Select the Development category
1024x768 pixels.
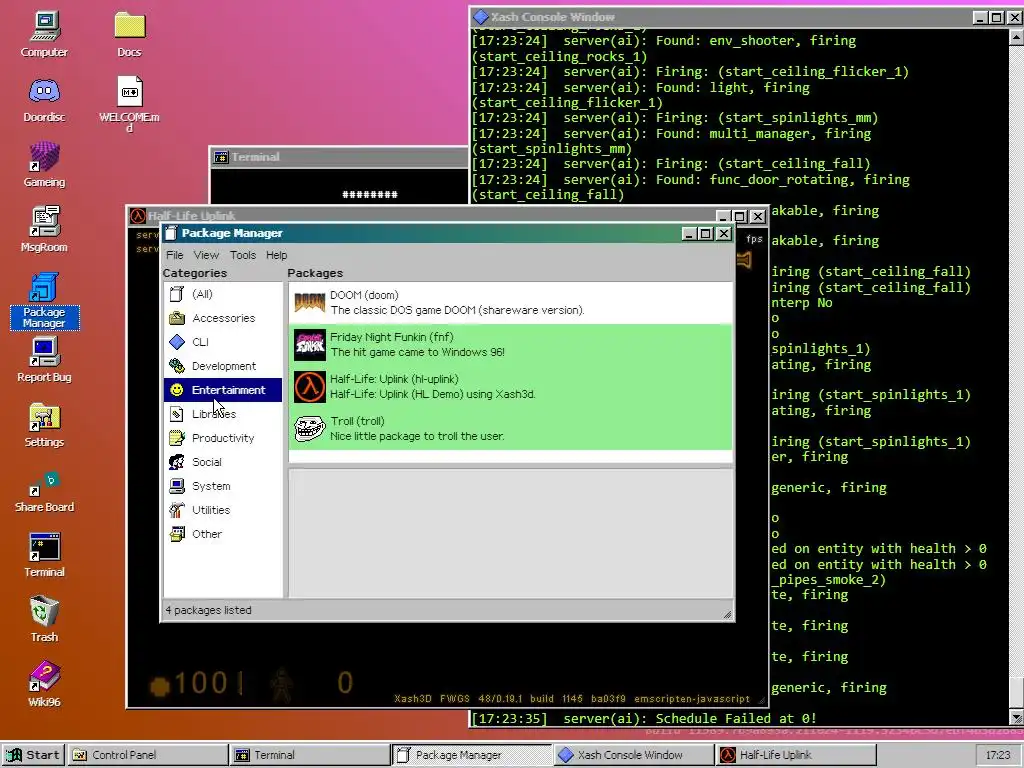(x=223, y=366)
